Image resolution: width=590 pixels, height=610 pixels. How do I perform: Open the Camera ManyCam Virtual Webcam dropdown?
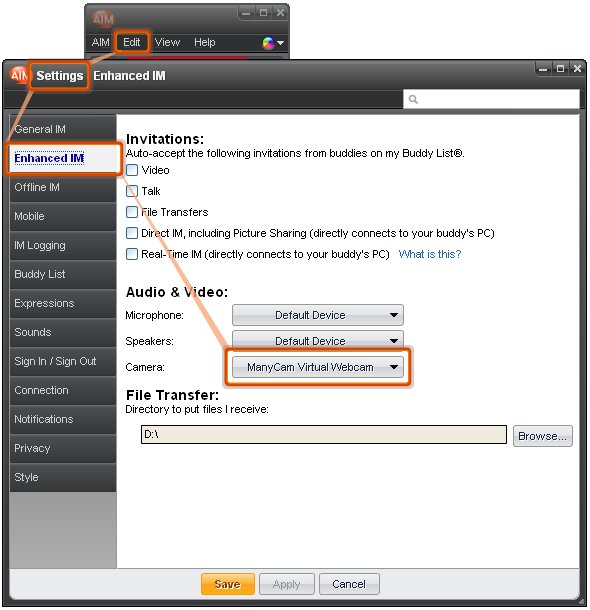tap(317, 367)
